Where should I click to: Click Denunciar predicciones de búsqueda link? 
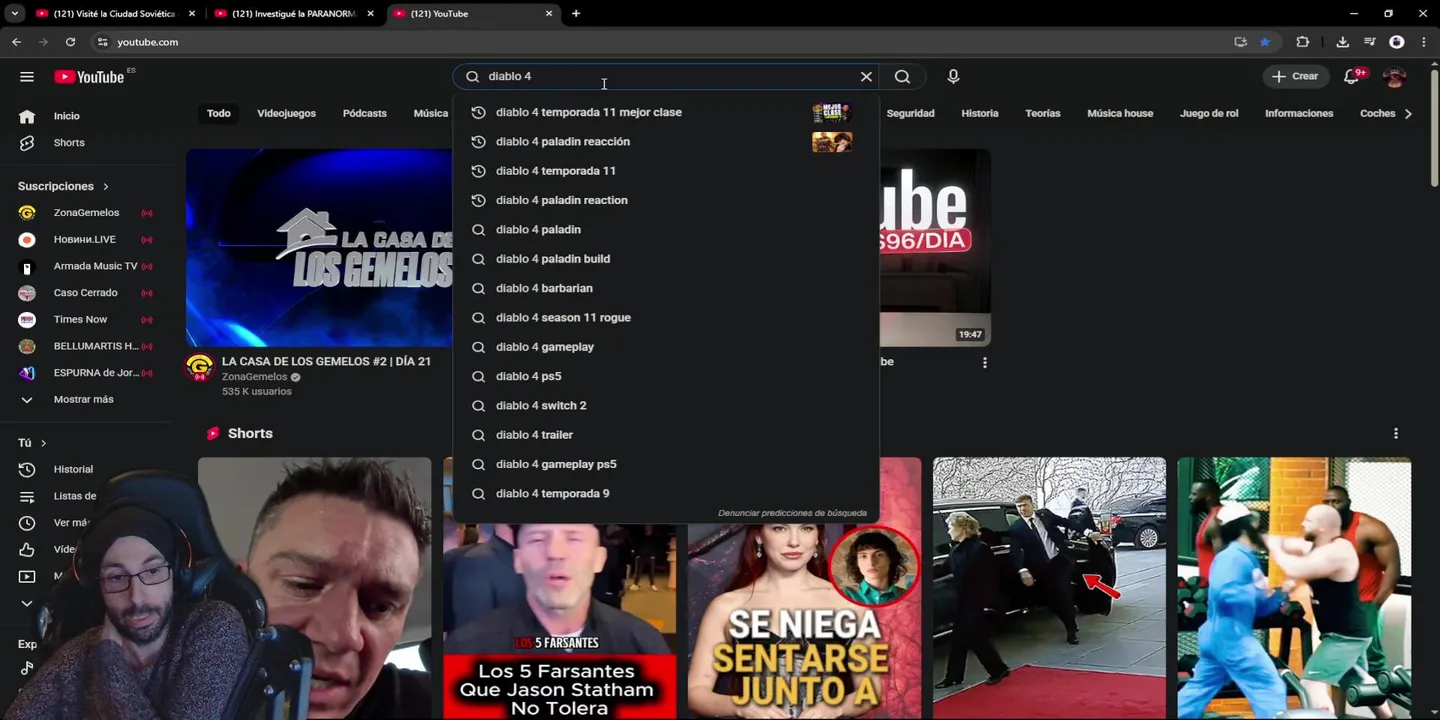click(792, 514)
